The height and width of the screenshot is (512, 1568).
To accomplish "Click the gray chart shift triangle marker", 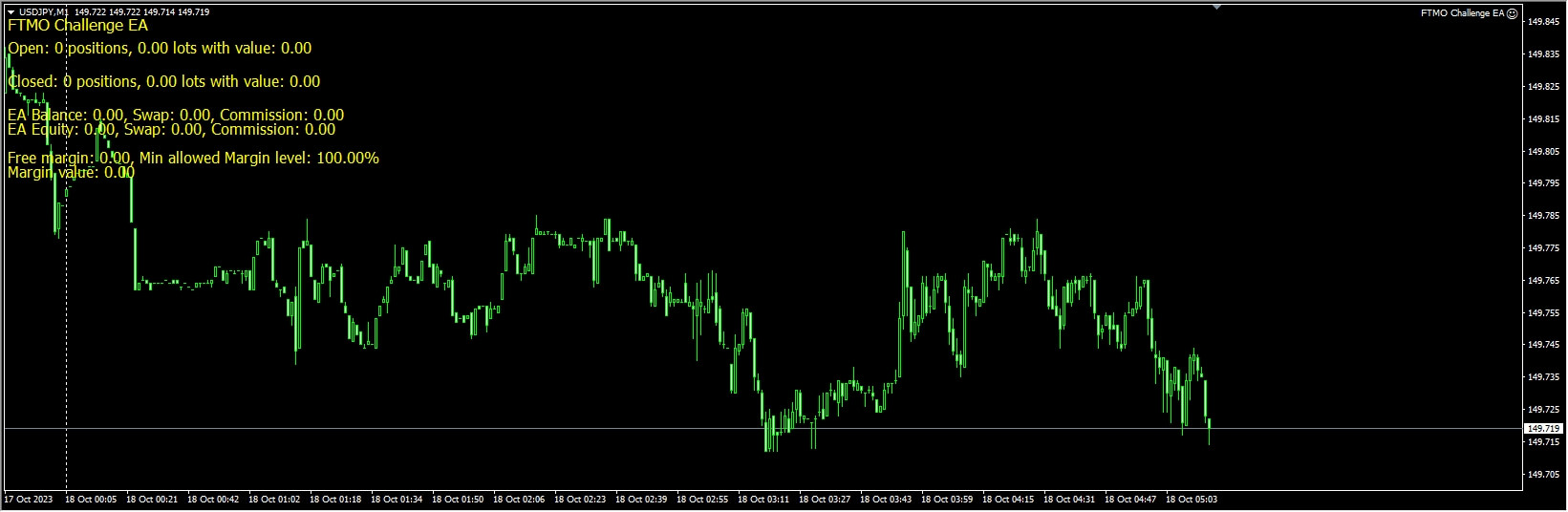I will [1216, 7].
